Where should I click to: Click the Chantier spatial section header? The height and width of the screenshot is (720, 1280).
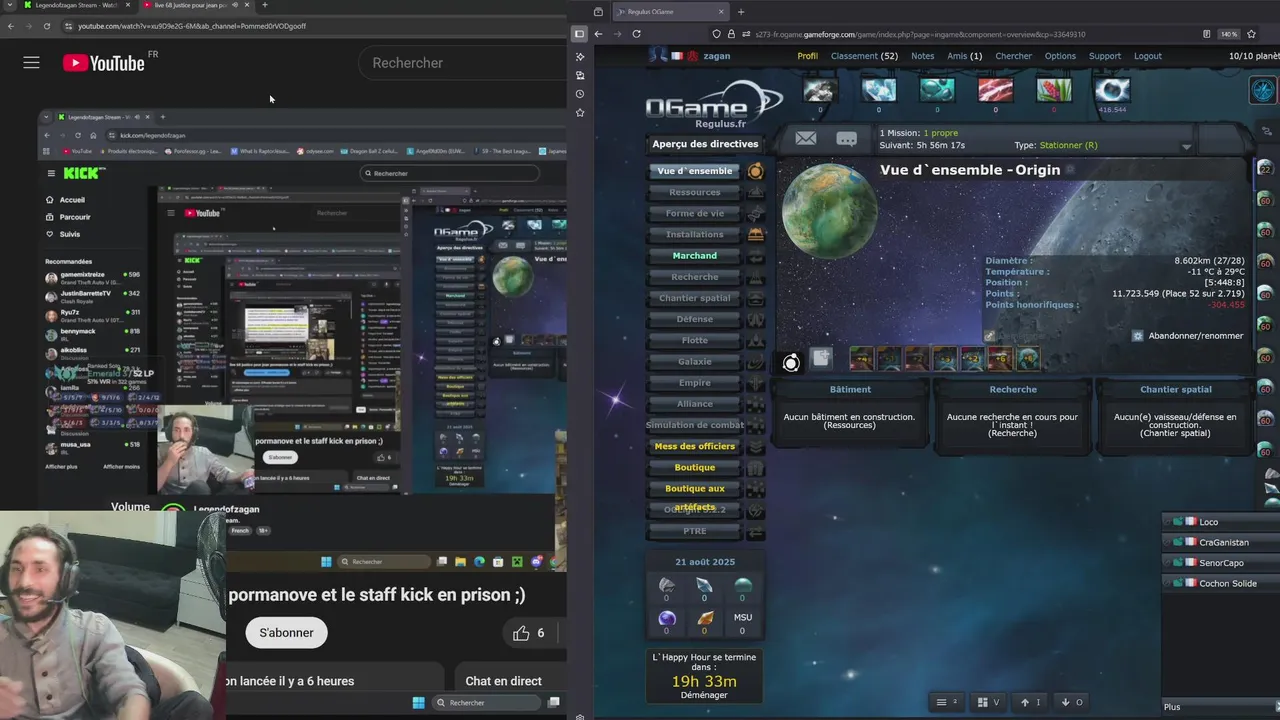[x=1175, y=389]
